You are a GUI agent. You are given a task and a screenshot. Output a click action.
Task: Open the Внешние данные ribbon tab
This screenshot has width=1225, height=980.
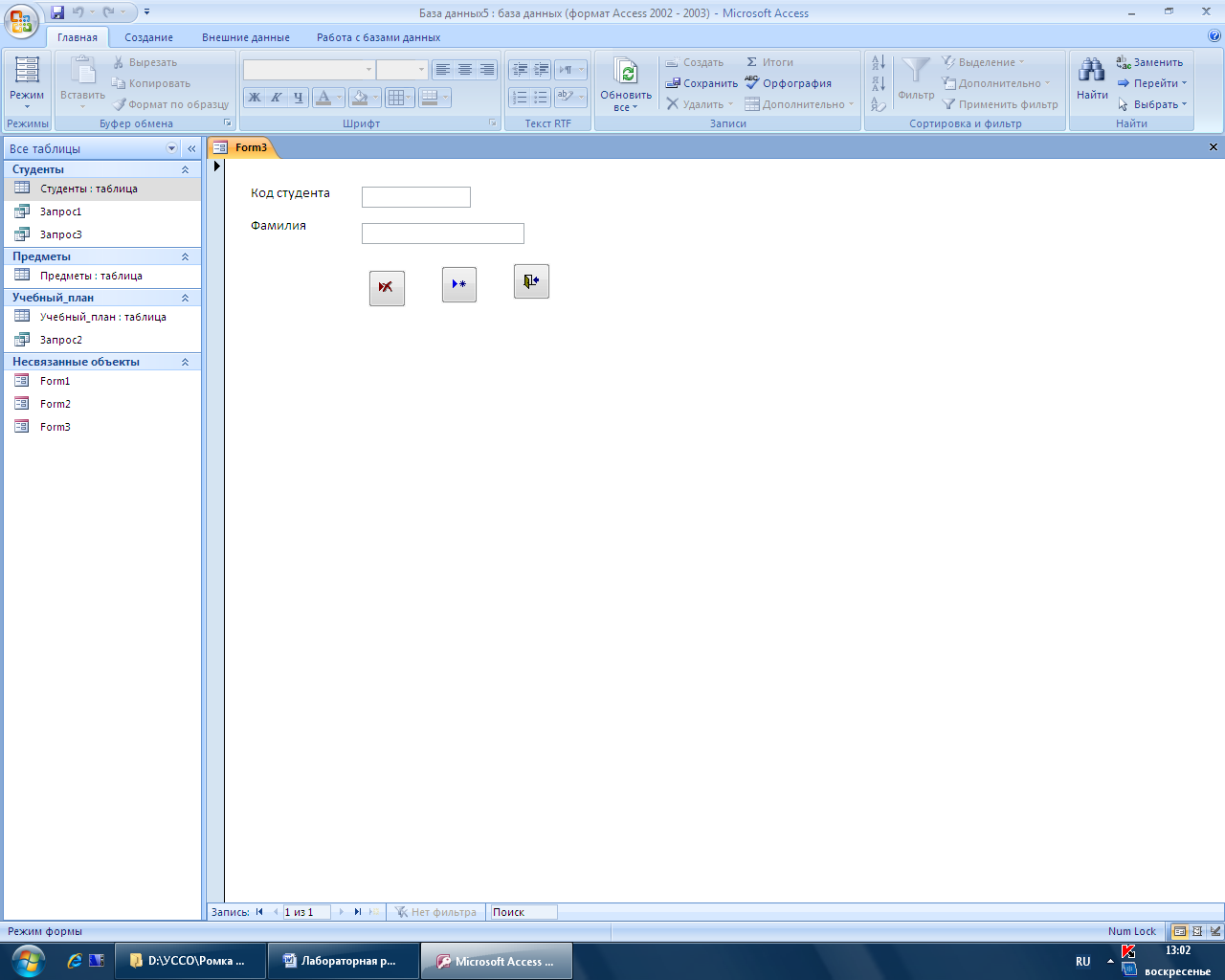click(246, 37)
